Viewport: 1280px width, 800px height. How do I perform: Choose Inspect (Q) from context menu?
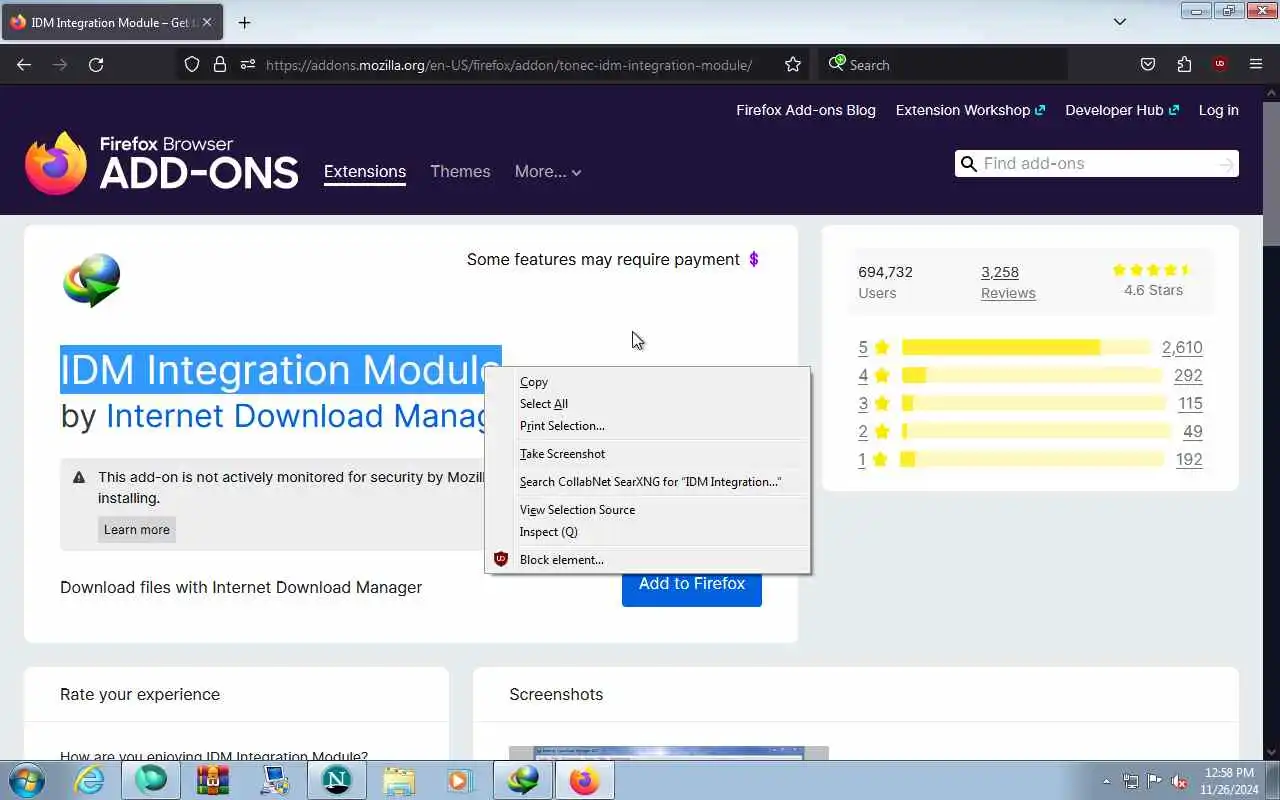(x=646, y=532)
